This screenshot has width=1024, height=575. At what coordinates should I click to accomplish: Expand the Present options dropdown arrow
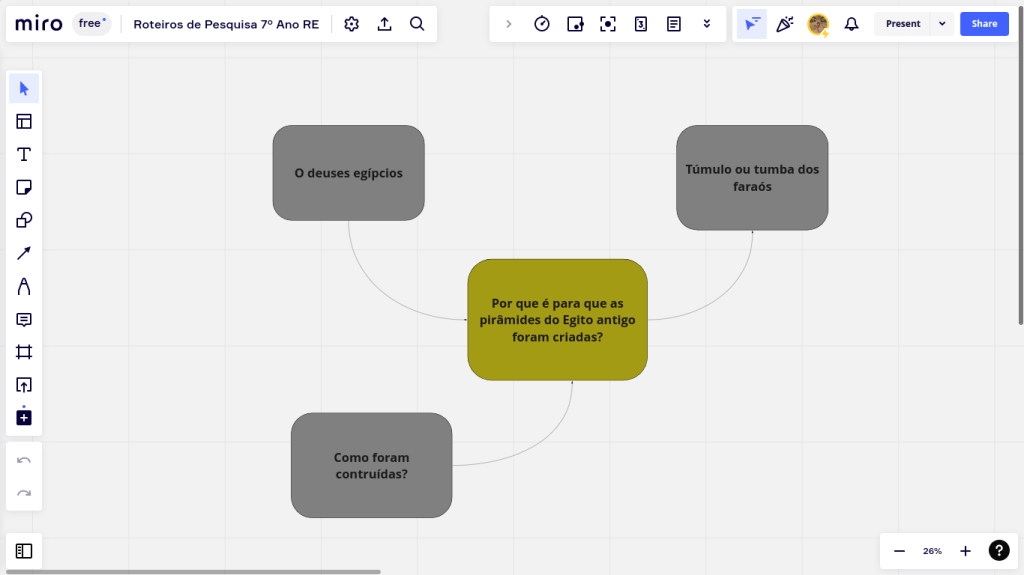point(942,24)
